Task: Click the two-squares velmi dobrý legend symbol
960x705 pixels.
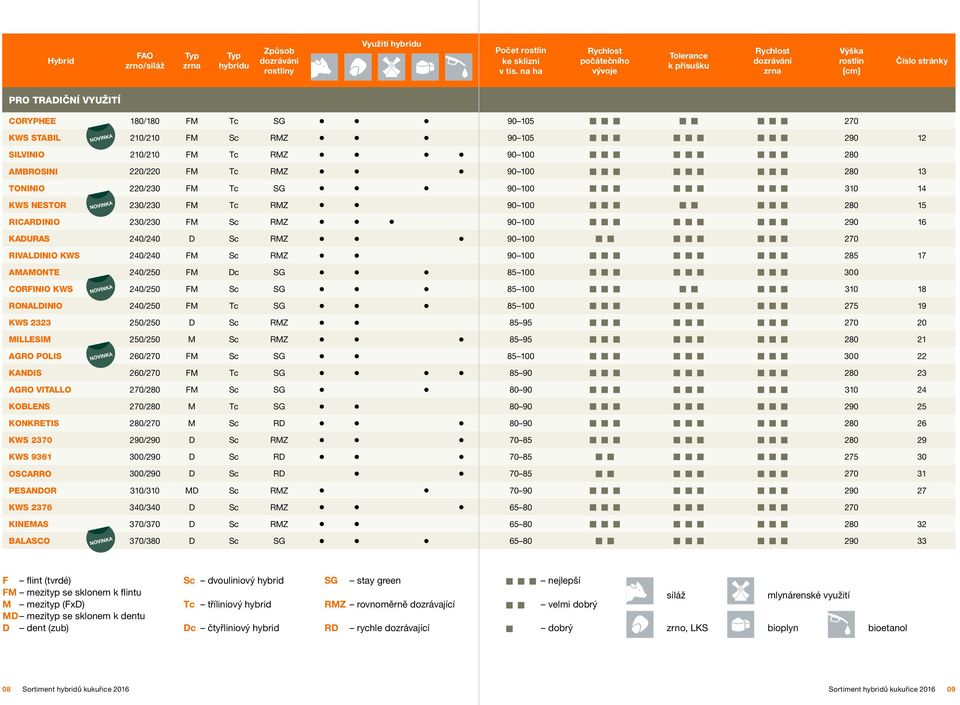Action: [x=515, y=605]
